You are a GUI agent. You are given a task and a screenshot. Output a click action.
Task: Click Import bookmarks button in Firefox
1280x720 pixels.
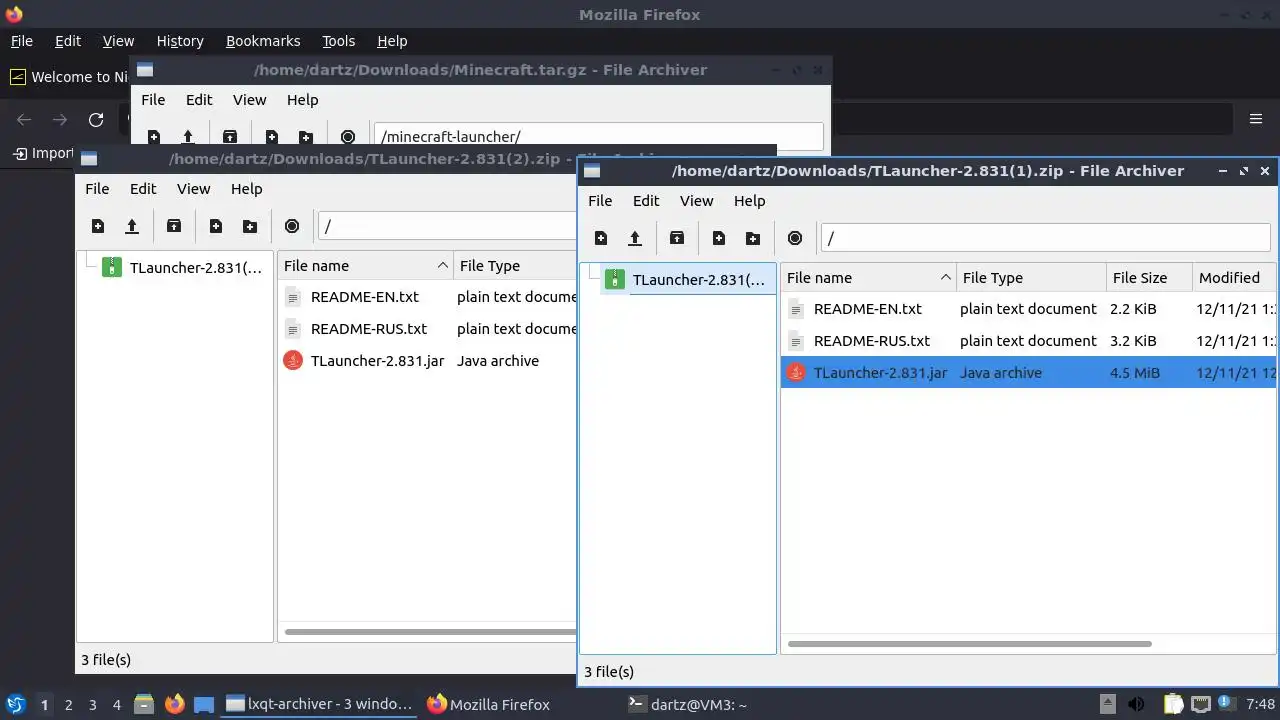[x=43, y=153]
